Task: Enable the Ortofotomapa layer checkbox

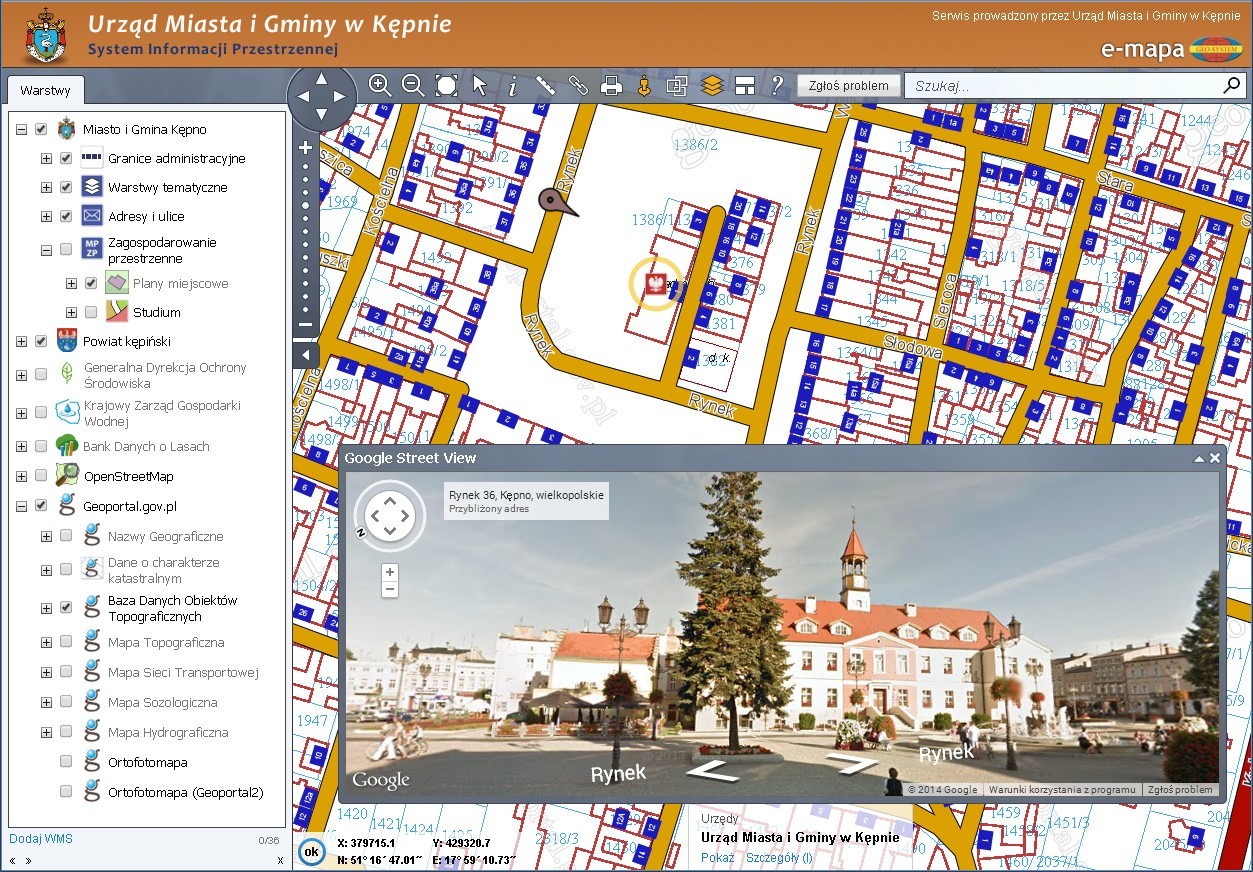Action: coord(66,762)
